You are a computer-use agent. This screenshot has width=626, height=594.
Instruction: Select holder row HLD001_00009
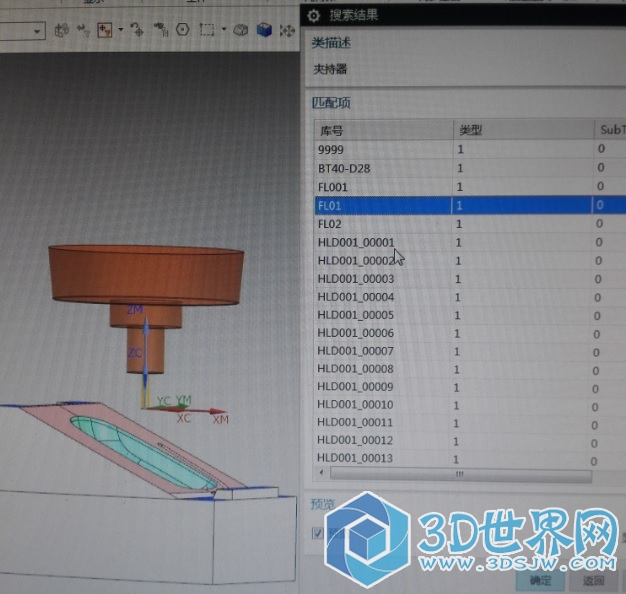point(470,387)
